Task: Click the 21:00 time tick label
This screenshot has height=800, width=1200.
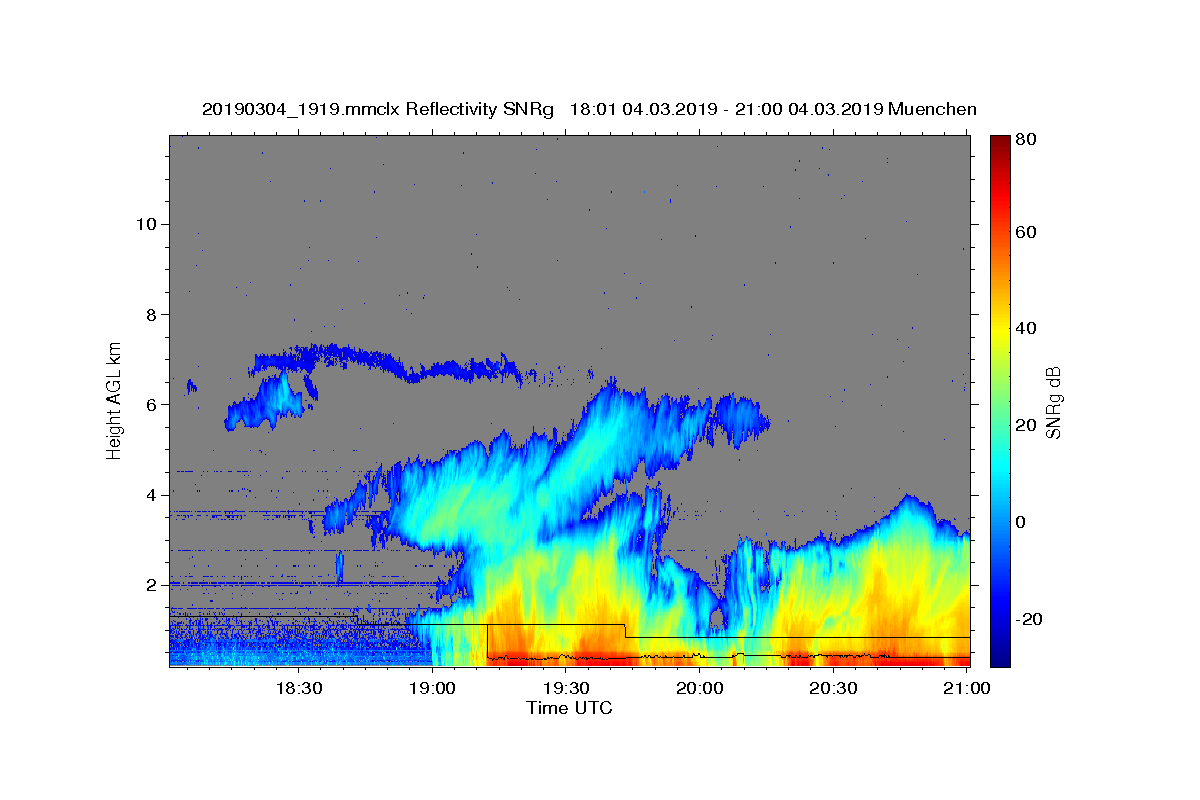Action: pos(966,688)
